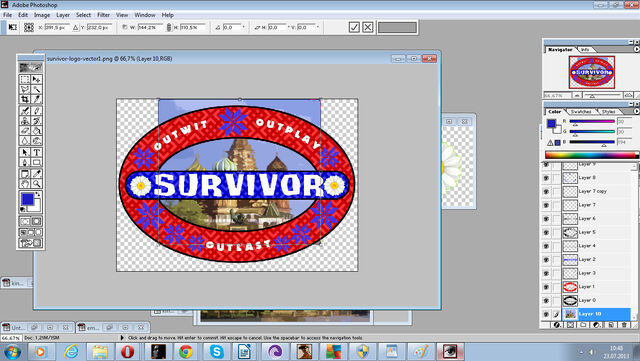Select the Zoom tool
Image resolution: width=640 pixels, height=361 pixels.
click(x=36, y=184)
